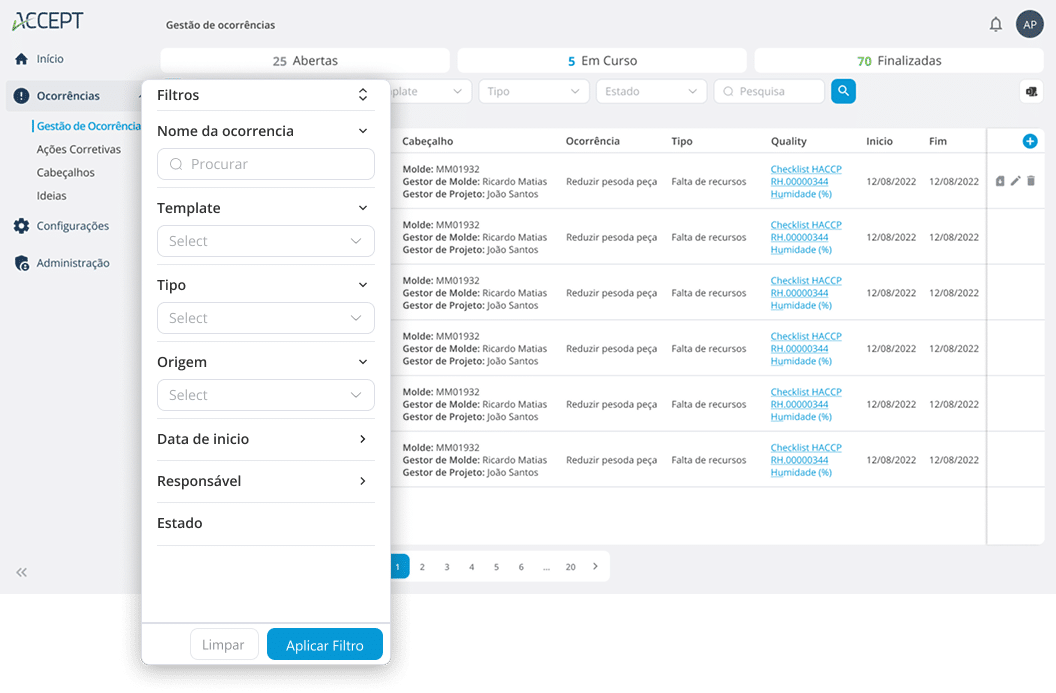Edit the first occurrence with the pencil icon
Screen dimensions: 1056x693
pos(1015,181)
